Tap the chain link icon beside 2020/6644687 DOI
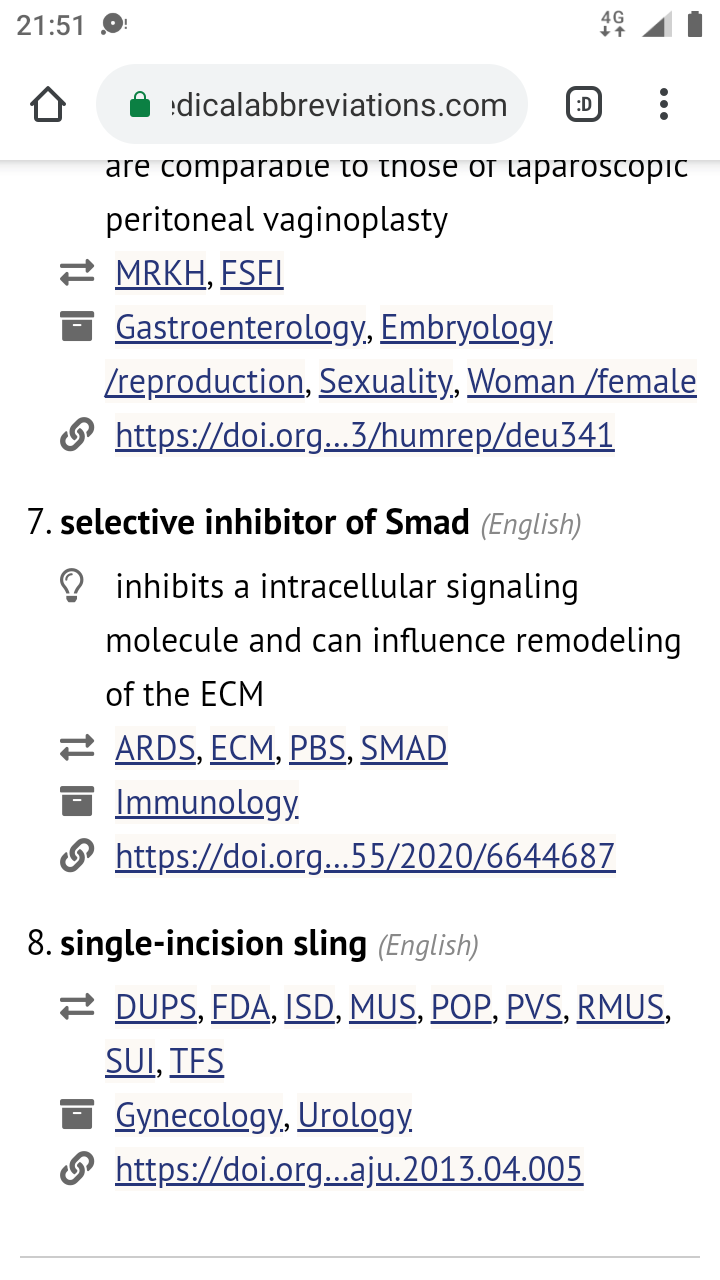 (77, 856)
